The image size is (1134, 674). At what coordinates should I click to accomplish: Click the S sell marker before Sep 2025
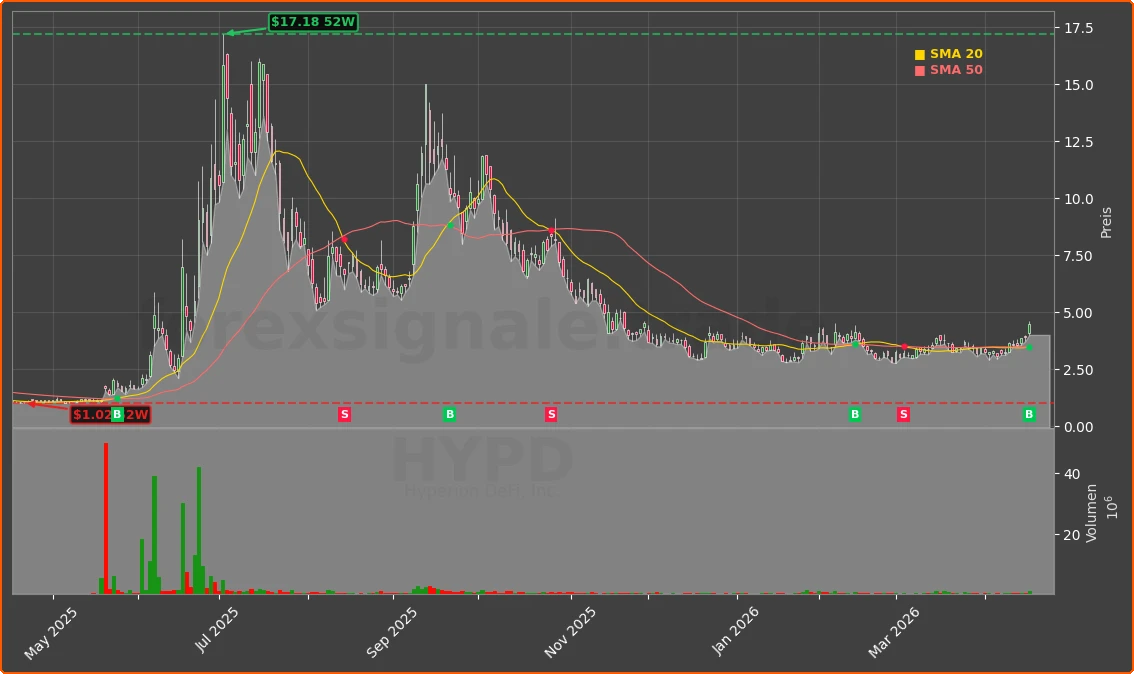[345, 413]
